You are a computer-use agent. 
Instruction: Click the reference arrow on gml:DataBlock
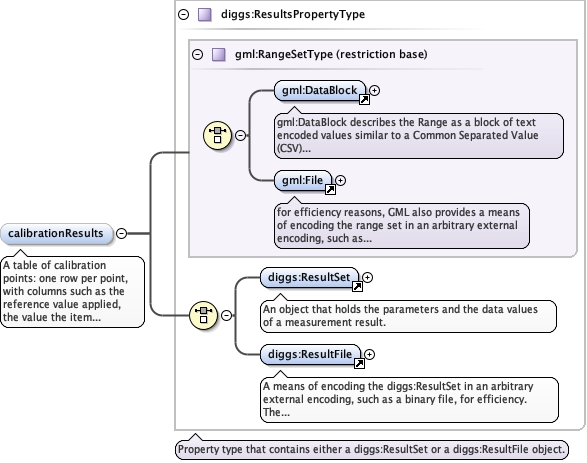click(364, 100)
